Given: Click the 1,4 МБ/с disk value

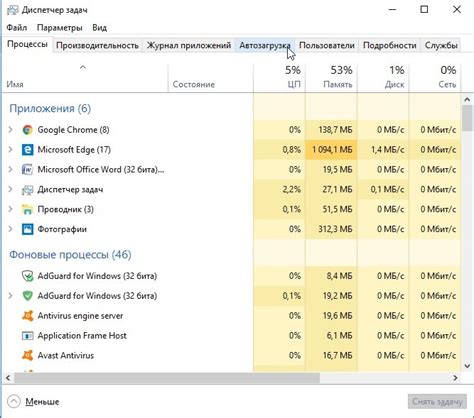Looking at the screenshot, I should point(388,150).
